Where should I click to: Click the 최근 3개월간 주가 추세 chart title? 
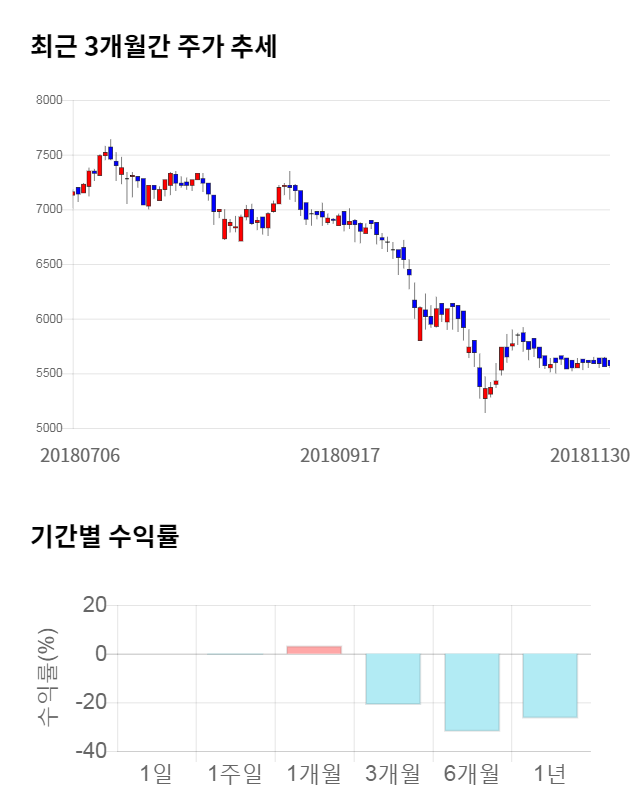pyautogui.click(x=154, y=47)
